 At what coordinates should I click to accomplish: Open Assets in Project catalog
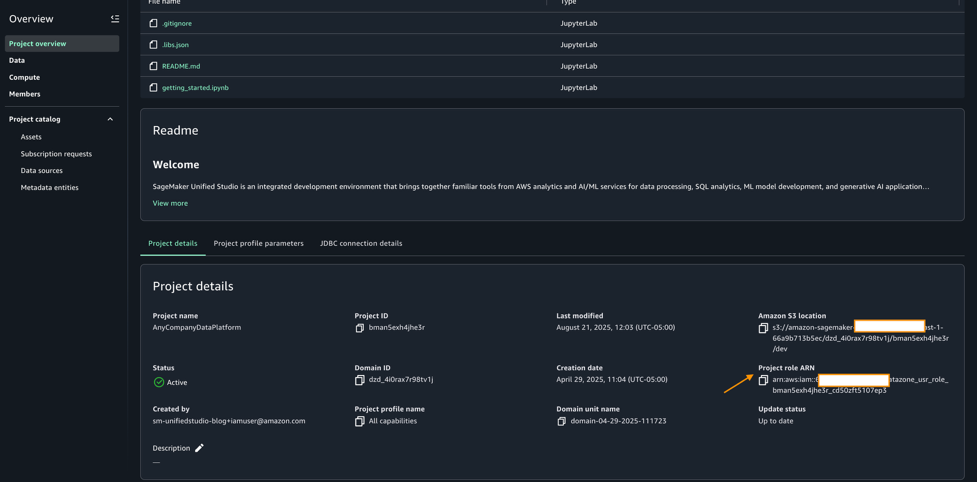[x=31, y=137]
